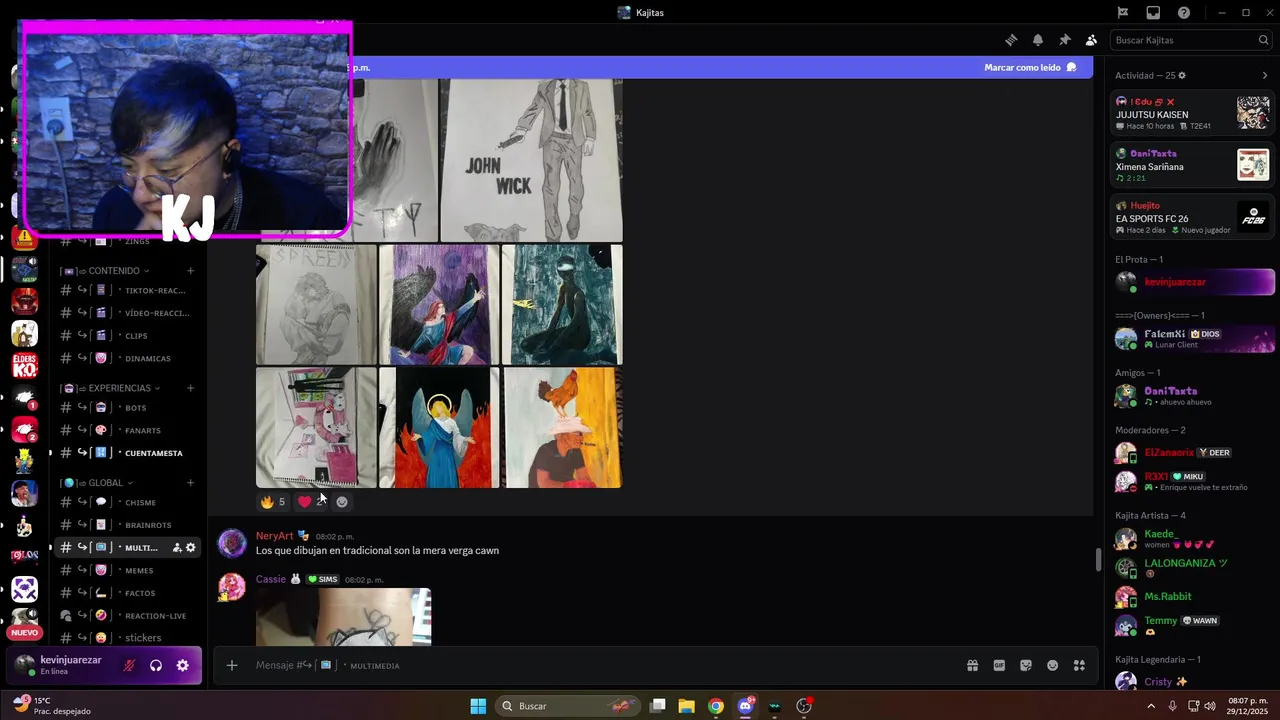
Task: Toggle the fire reaction with count 5
Action: point(273,502)
